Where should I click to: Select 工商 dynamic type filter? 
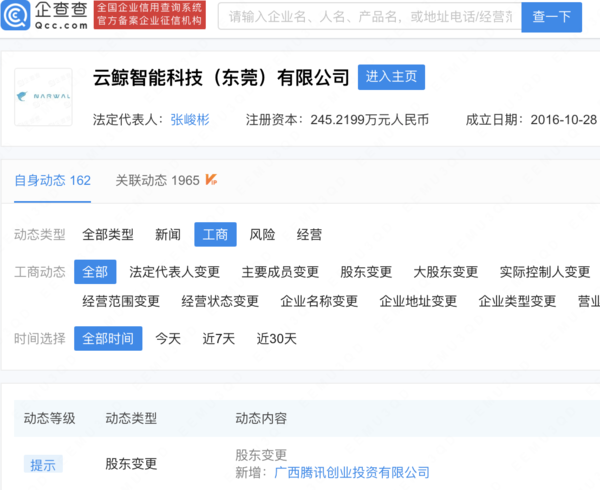pyautogui.click(x=215, y=234)
